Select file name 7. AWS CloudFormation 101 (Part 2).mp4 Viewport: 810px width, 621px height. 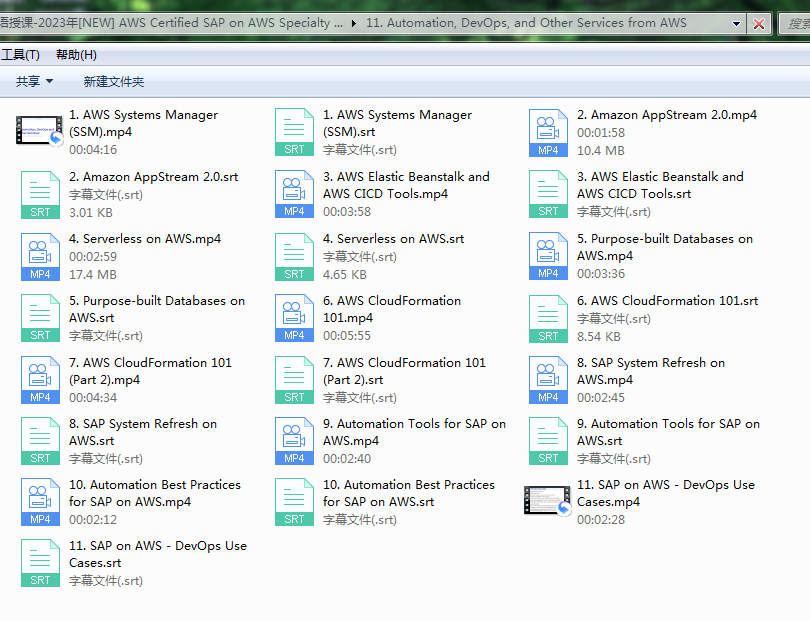(150, 371)
